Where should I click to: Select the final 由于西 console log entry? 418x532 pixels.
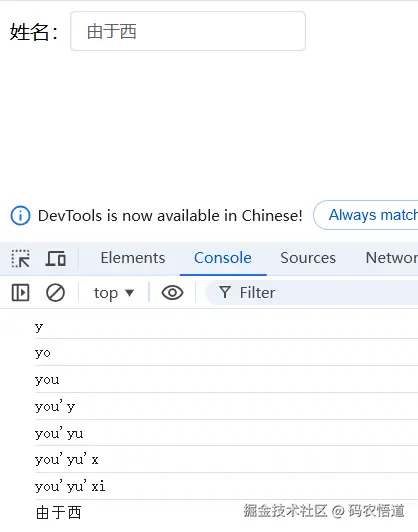point(58,512)
